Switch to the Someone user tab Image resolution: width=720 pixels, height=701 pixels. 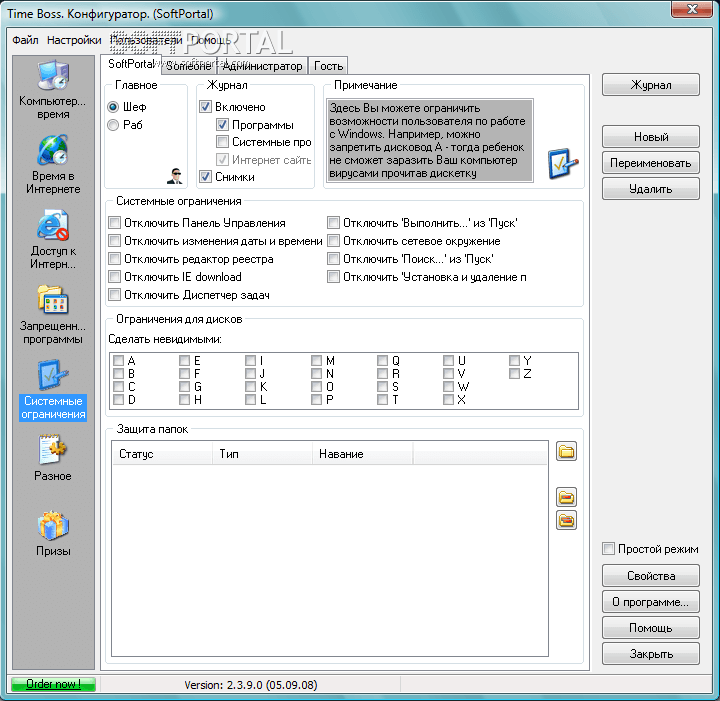pos(188,66)
